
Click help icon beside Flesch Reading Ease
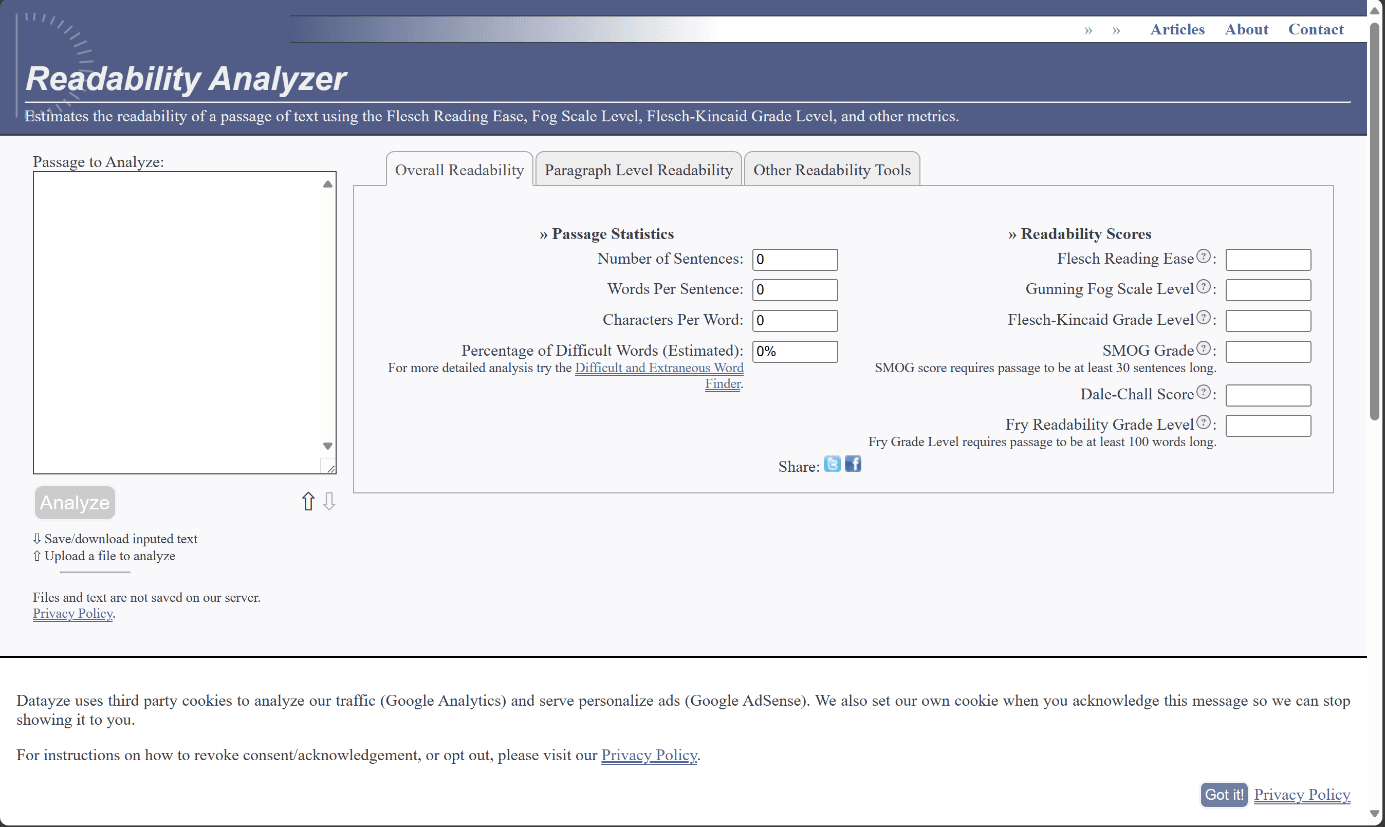pyautogui.click(x=1204, y=257)
